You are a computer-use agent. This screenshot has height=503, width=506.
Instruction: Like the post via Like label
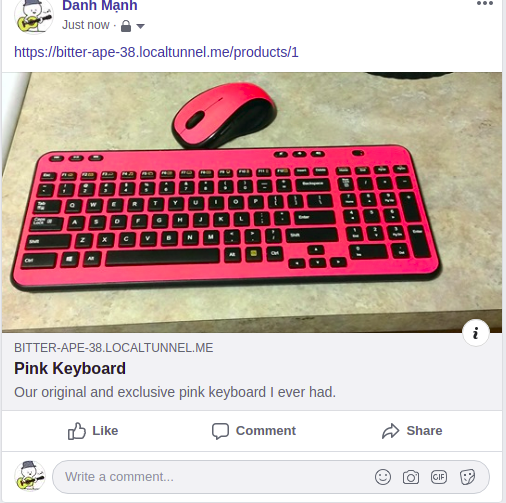(105, 431)
